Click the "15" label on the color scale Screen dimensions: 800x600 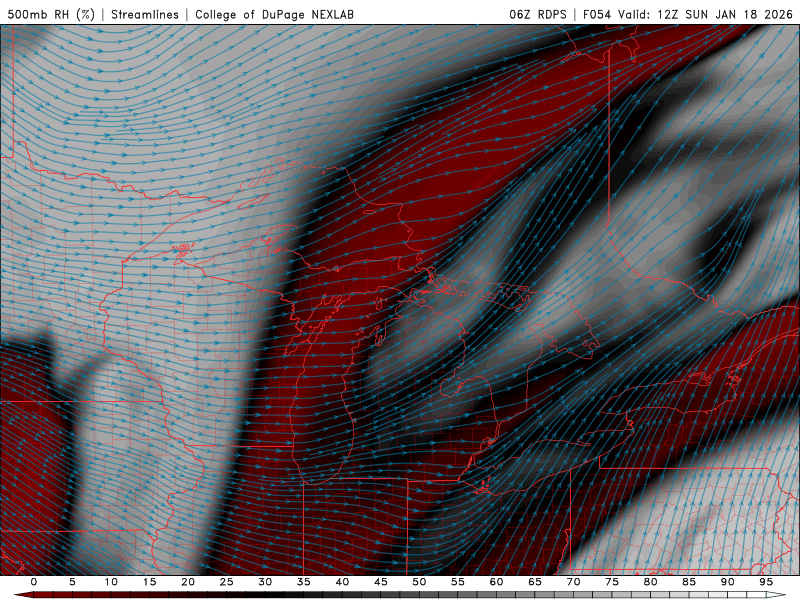(x=149, y=582)
